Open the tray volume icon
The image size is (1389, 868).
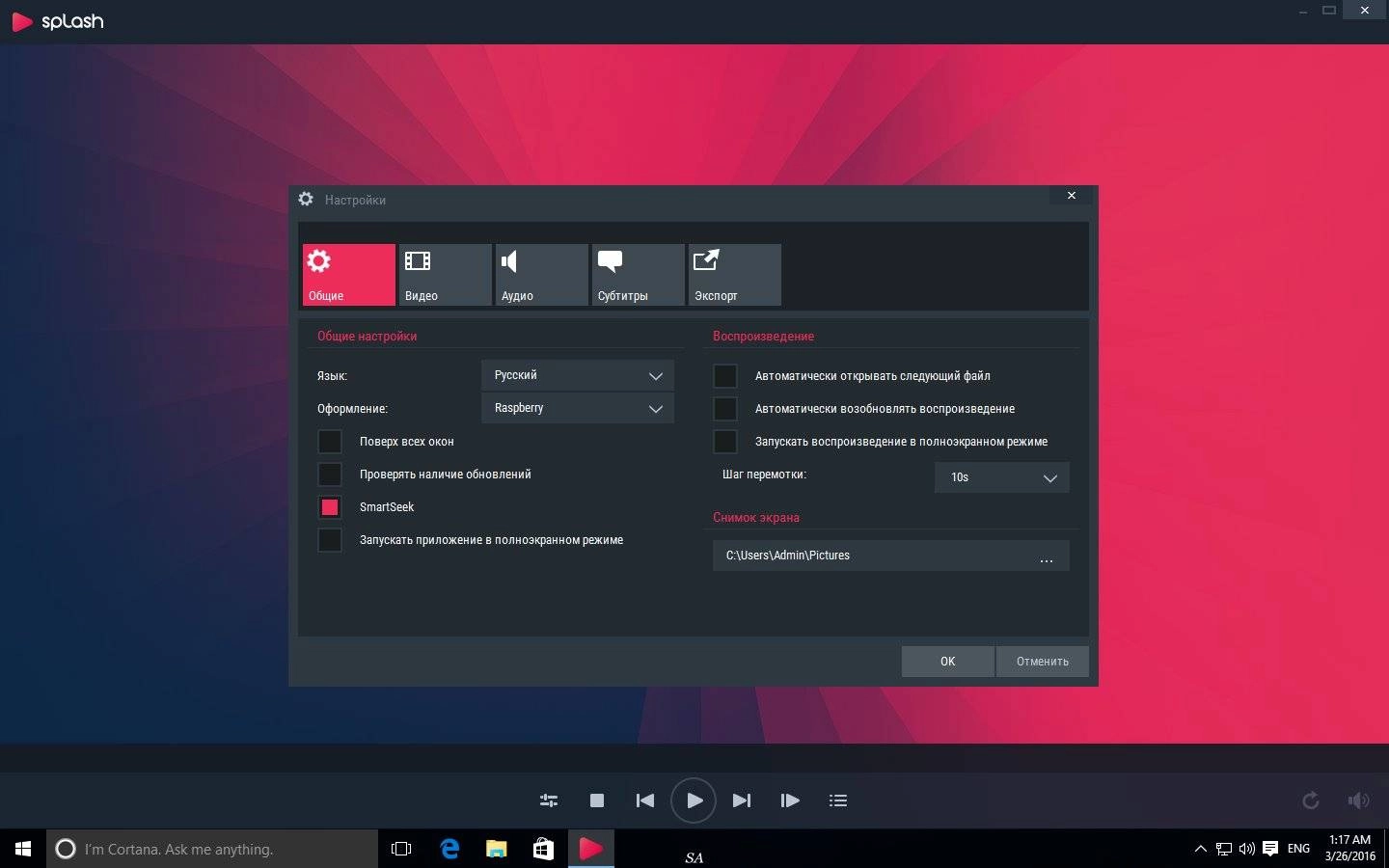[x=1247, y=849]
